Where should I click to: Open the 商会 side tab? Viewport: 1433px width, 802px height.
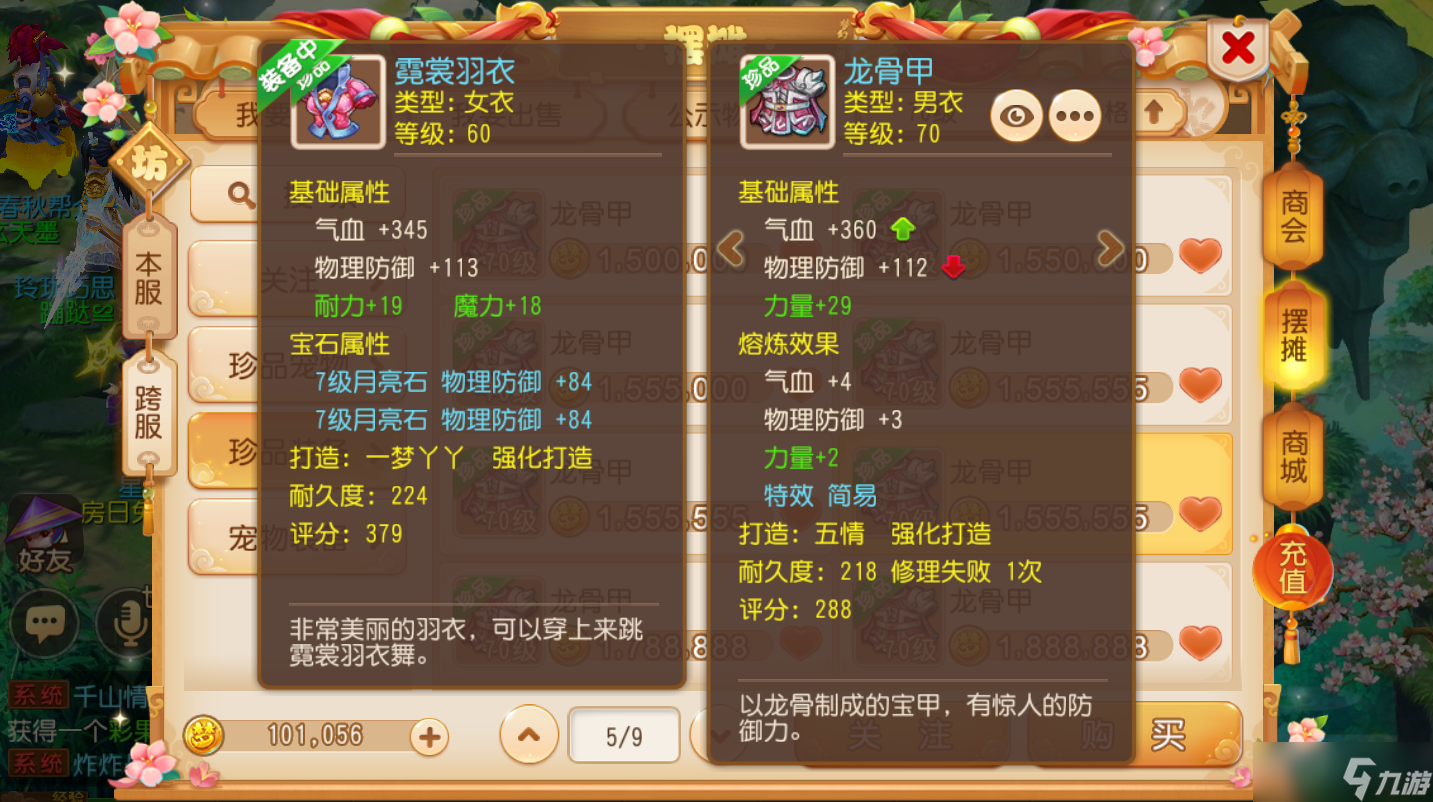click(x=1293, y=217)
